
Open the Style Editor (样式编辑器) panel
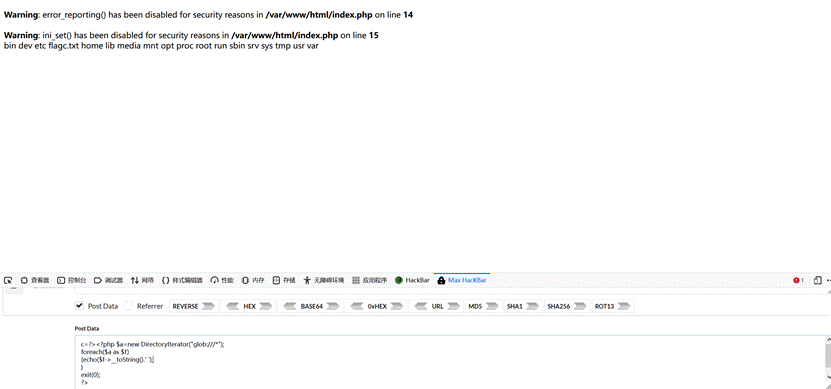pyautogui.click(x=182, y=280)
